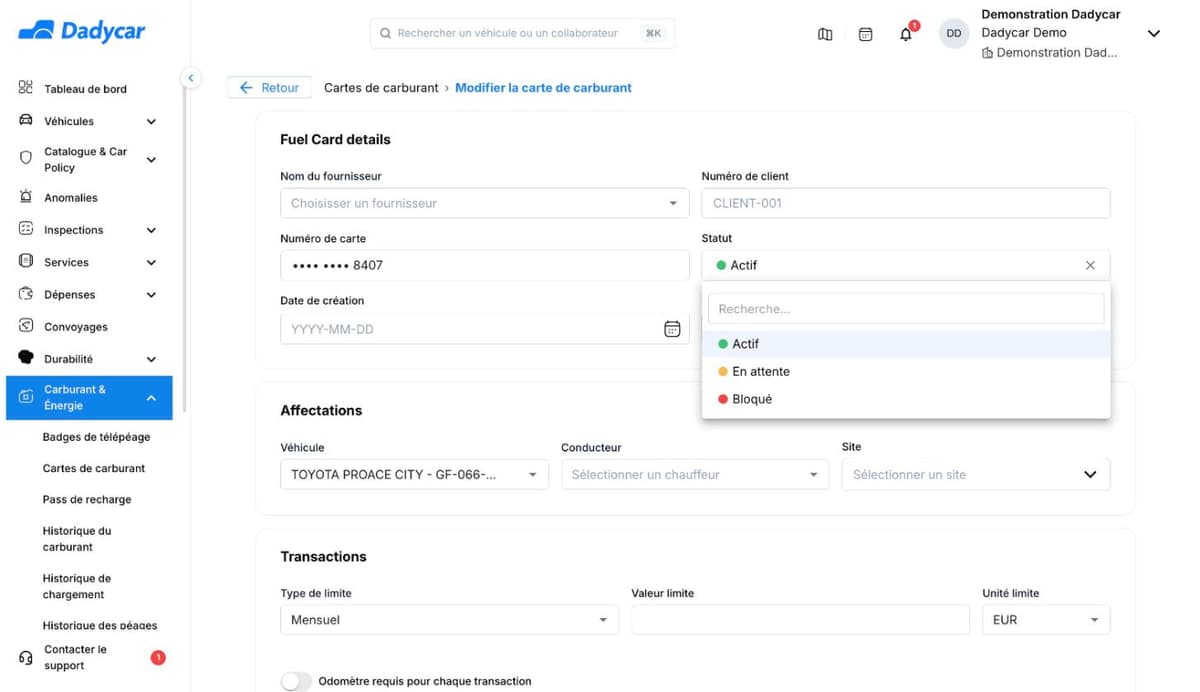Select Actif status option
Screen dimensions: 1200x692
[x=906, y=344]
